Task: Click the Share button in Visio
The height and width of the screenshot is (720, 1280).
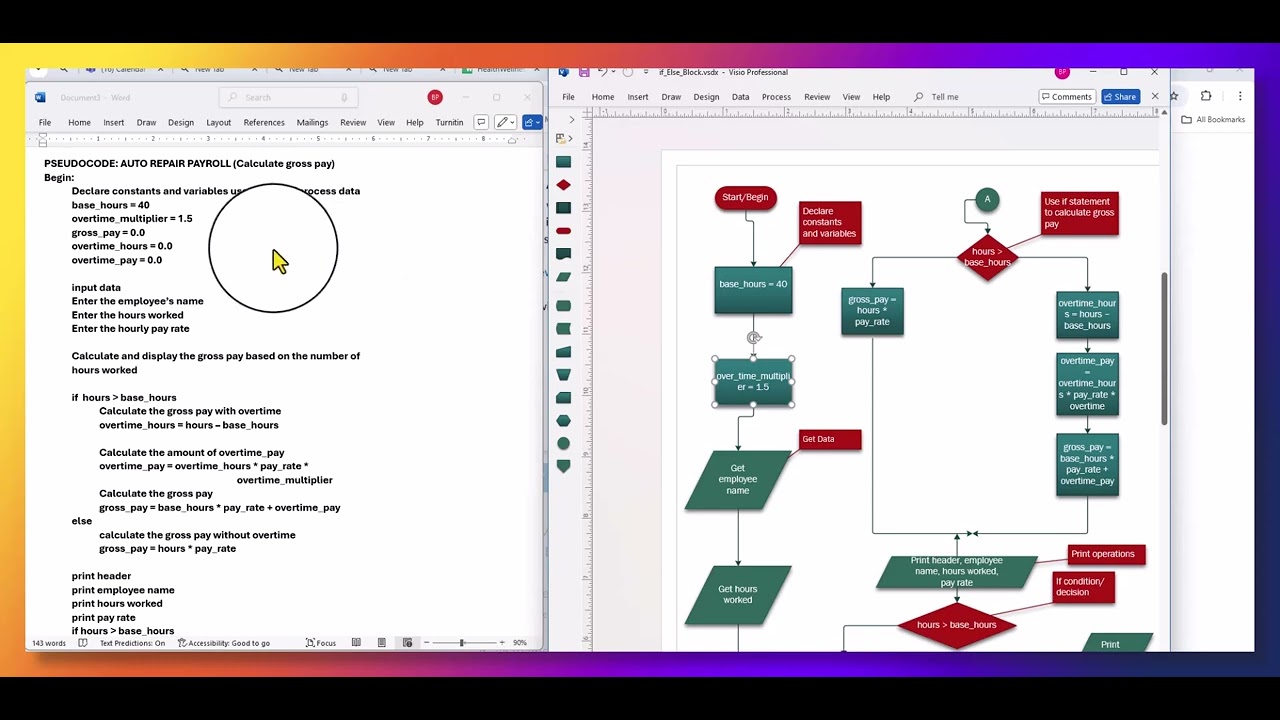Action: point(1120,97)
